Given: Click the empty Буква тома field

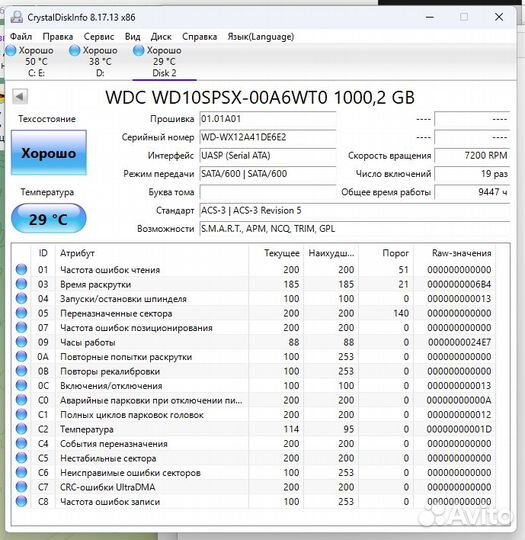Looking at the screenshot, I should point(267,192).
